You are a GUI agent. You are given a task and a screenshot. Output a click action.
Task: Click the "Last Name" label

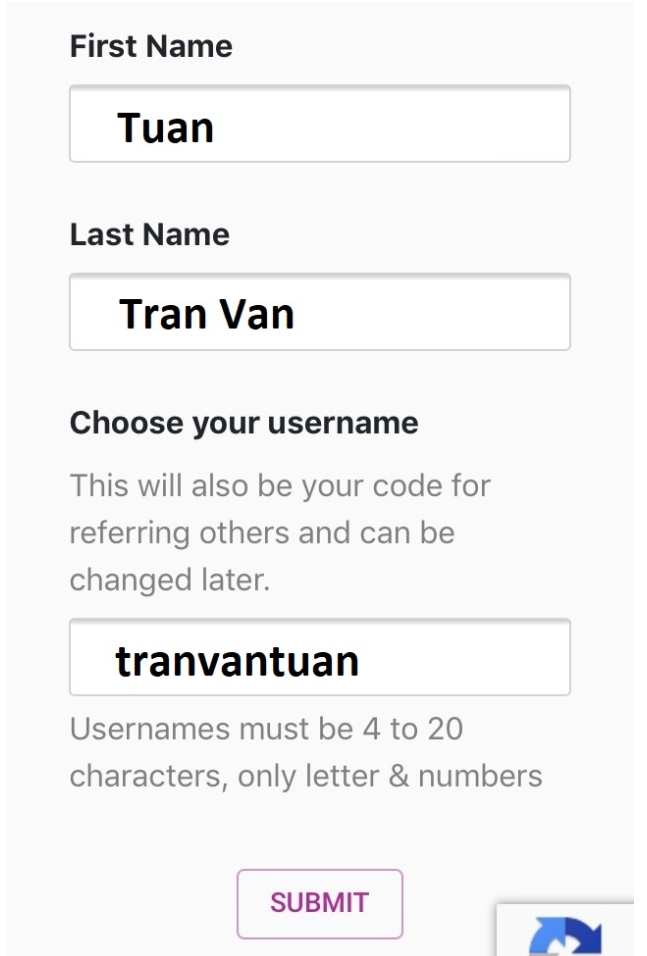149,234
